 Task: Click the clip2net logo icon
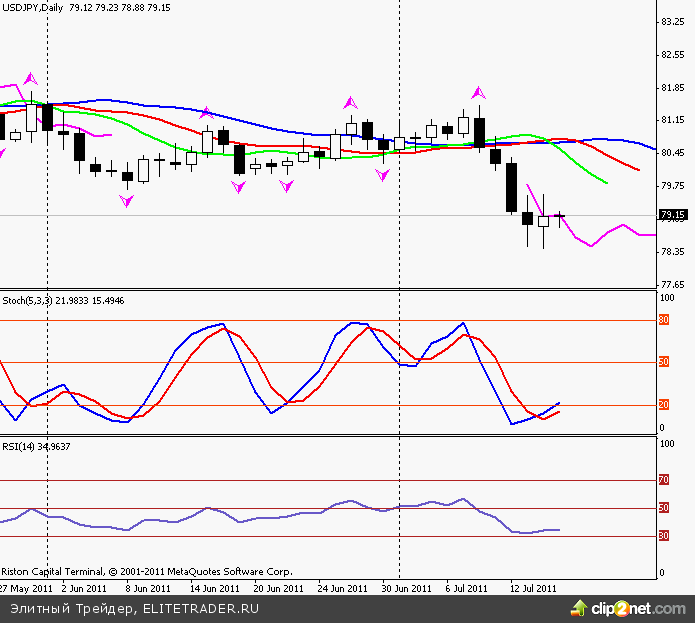coord(579,607)
